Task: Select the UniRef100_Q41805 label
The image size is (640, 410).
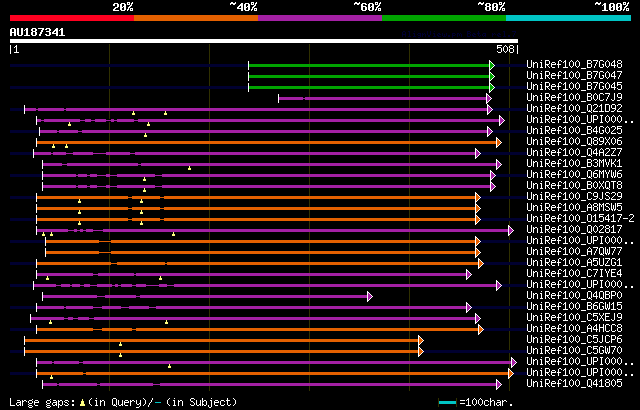Action: (574, 384)
